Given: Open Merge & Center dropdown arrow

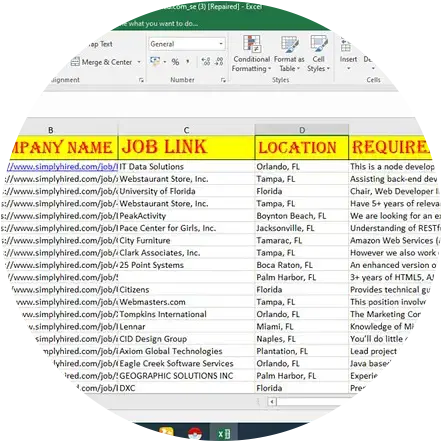Looking at the screenshot, I should pyautogui.click(x=139, y=62).
